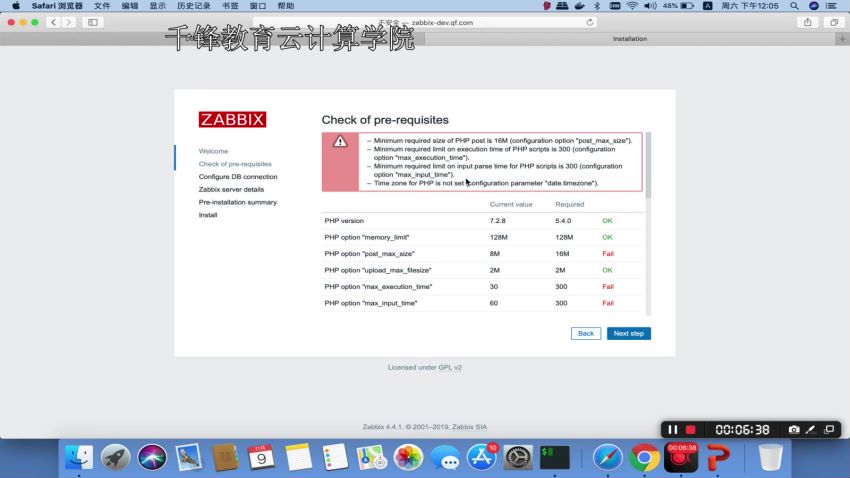
Task: Click the Siri icon in menu bar
Action: click(814, 6)
